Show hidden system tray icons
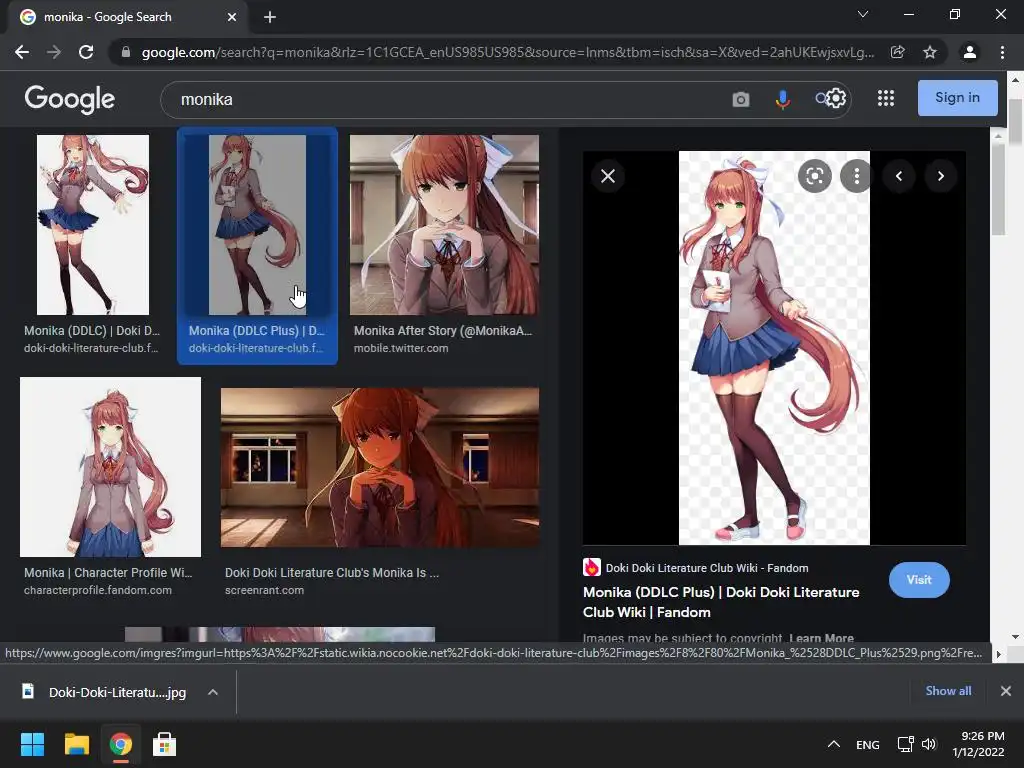1024x768 pixels. (834, 744)
